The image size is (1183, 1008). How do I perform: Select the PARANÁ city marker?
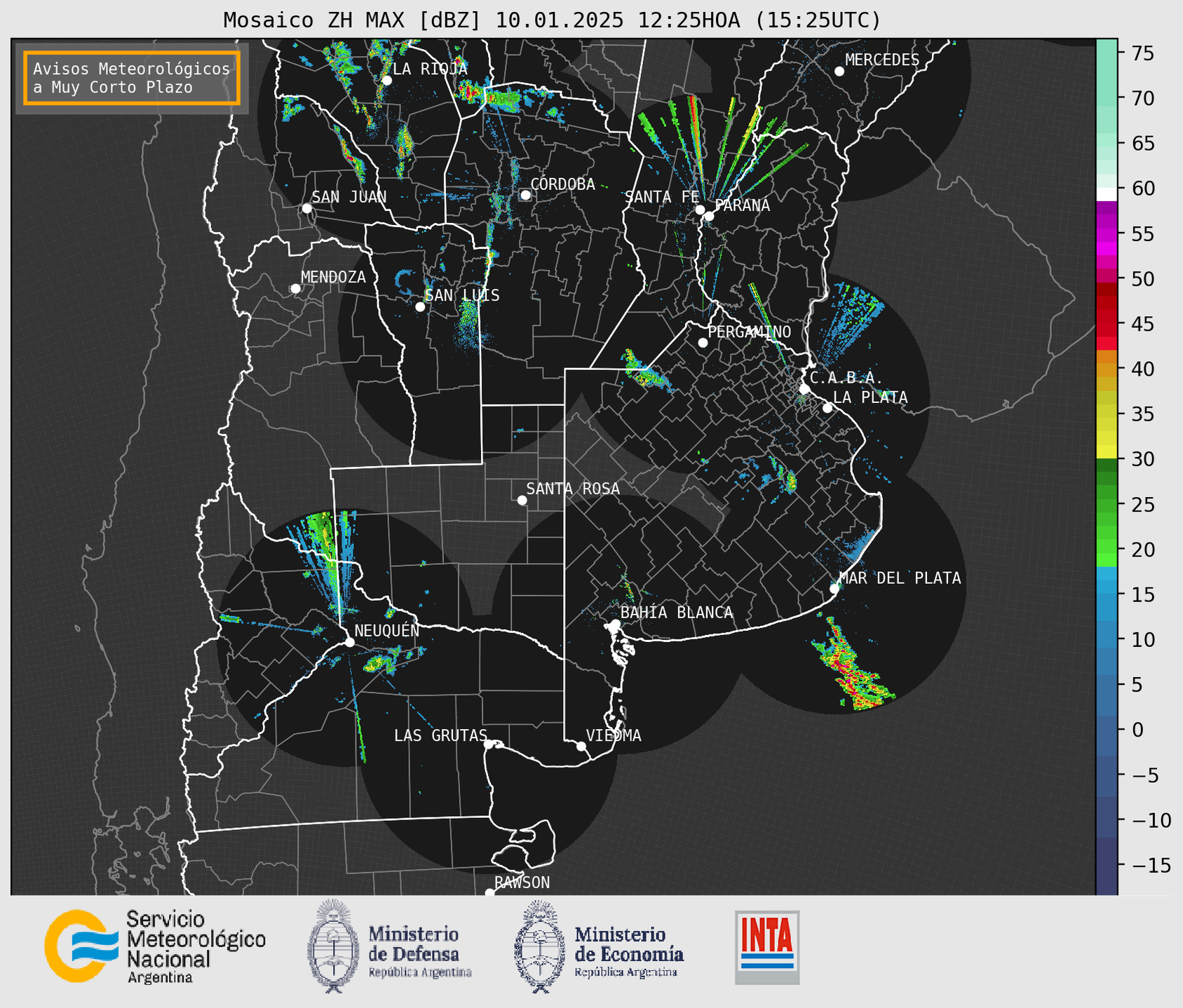point(709,216)
